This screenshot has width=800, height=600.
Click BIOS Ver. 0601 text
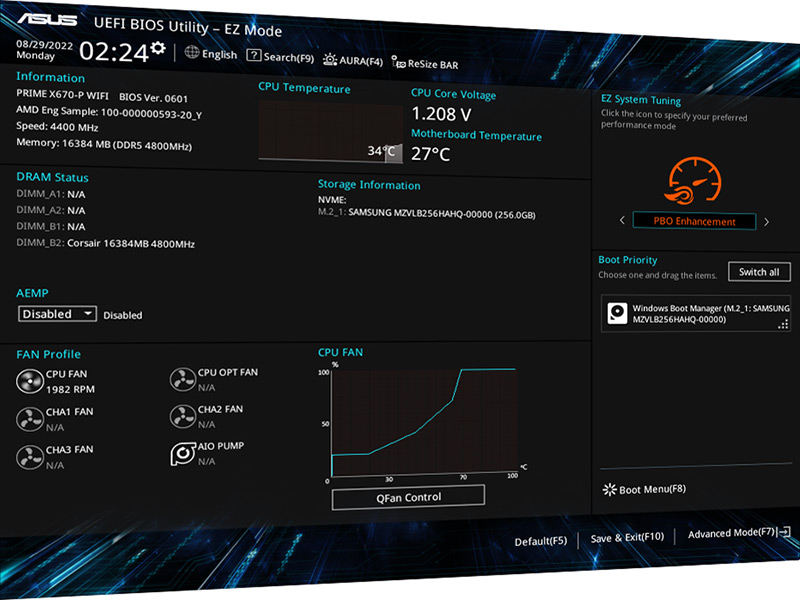pyautogui.click(x=153, y=97)
